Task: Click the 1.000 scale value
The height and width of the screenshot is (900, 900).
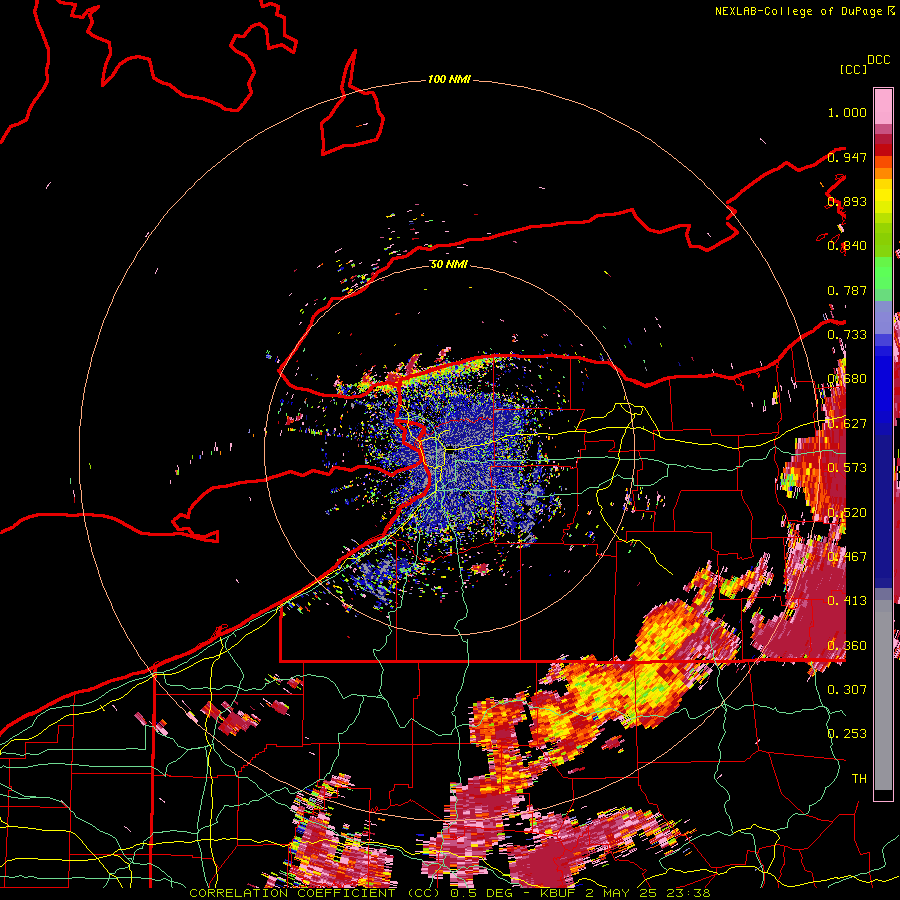Action: 847,112
